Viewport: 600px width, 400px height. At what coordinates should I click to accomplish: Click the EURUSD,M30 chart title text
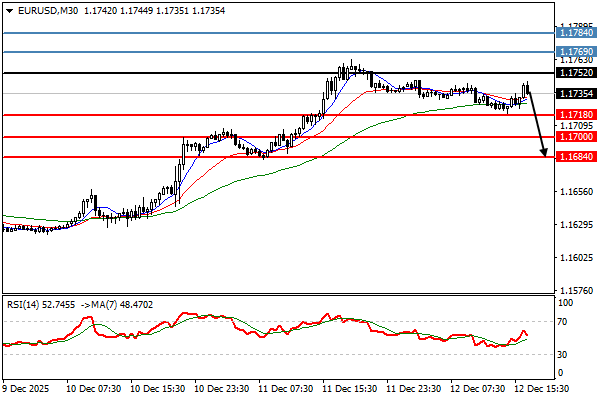[47, 10]
